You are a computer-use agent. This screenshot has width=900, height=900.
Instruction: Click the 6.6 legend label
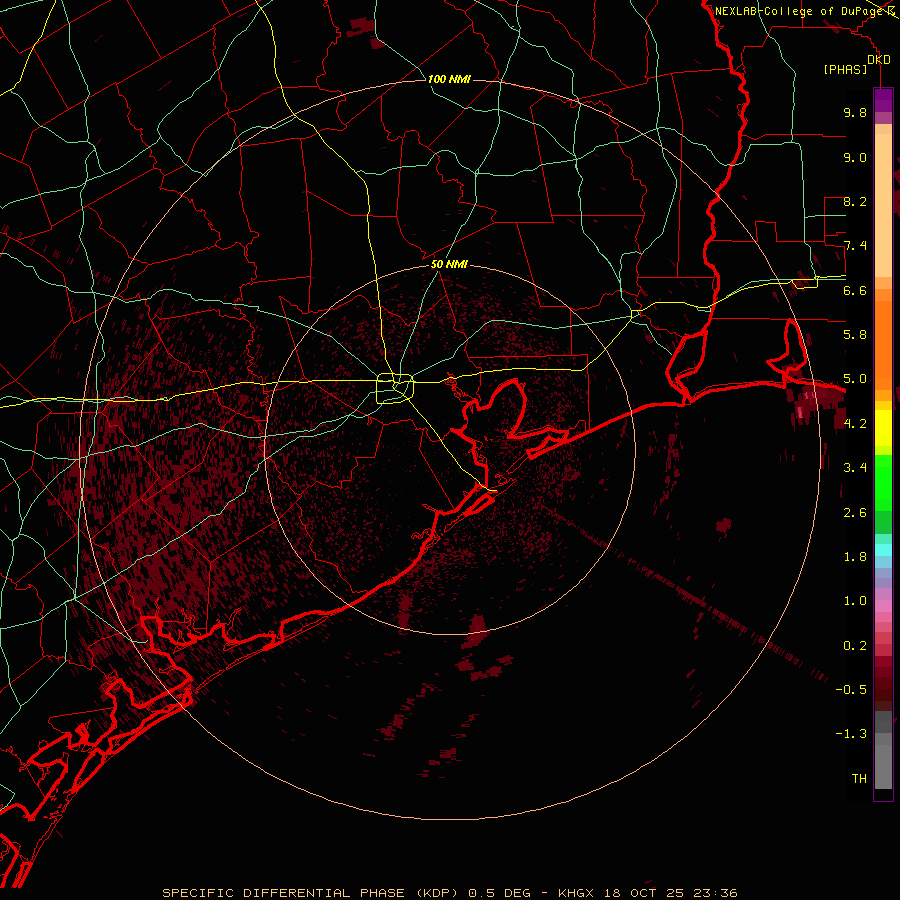pos(855,290)
